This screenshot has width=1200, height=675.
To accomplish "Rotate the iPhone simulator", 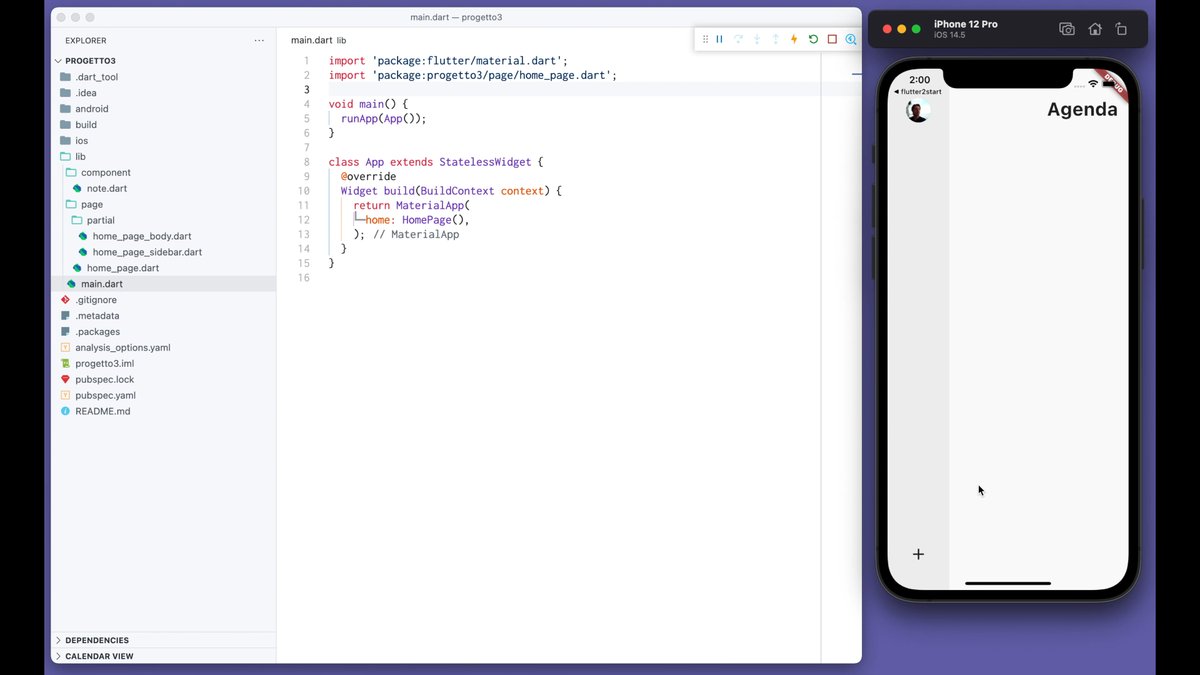I will (x=1121, y=30).
